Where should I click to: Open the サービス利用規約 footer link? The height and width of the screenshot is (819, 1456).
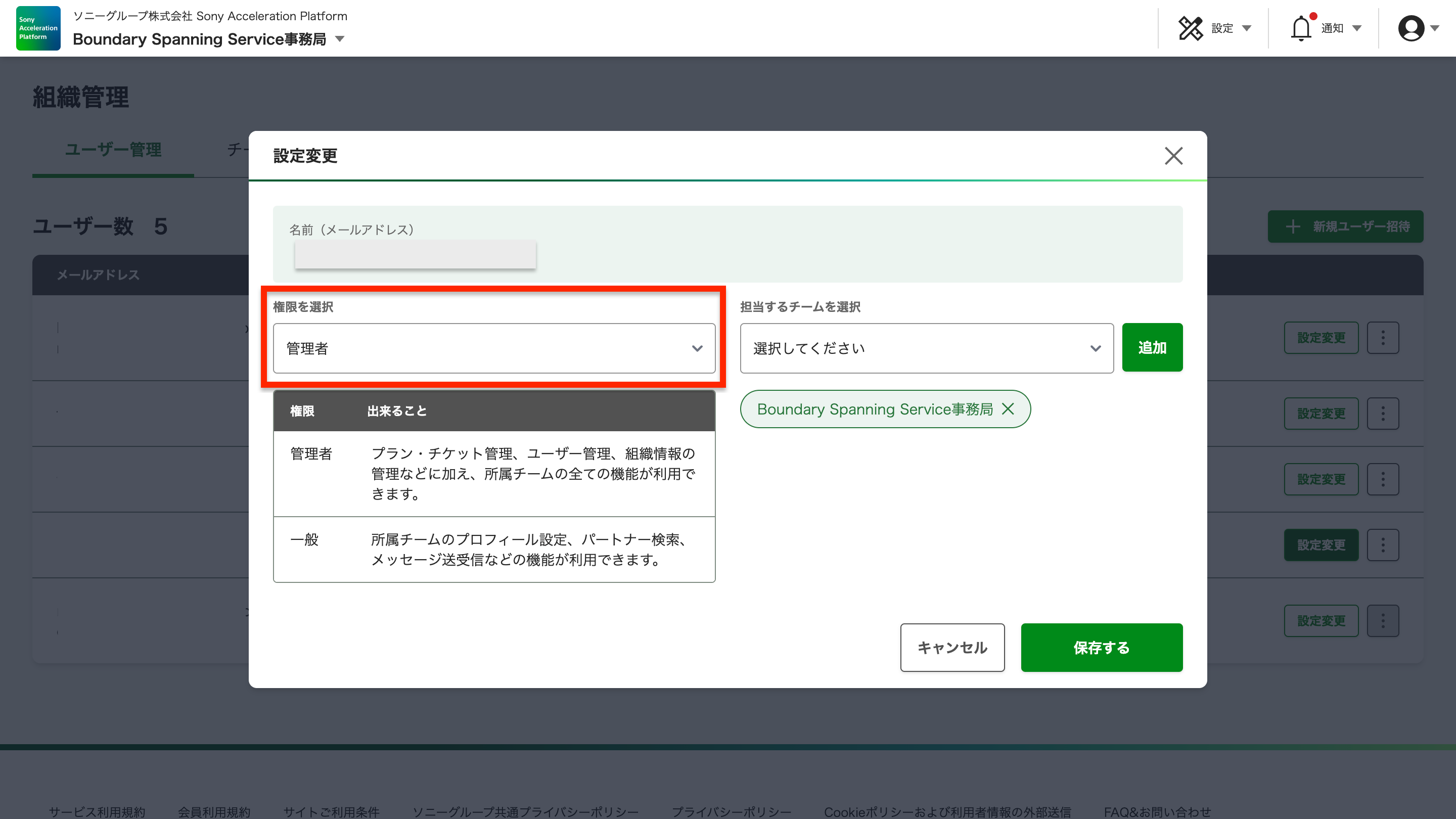(97, 811)
